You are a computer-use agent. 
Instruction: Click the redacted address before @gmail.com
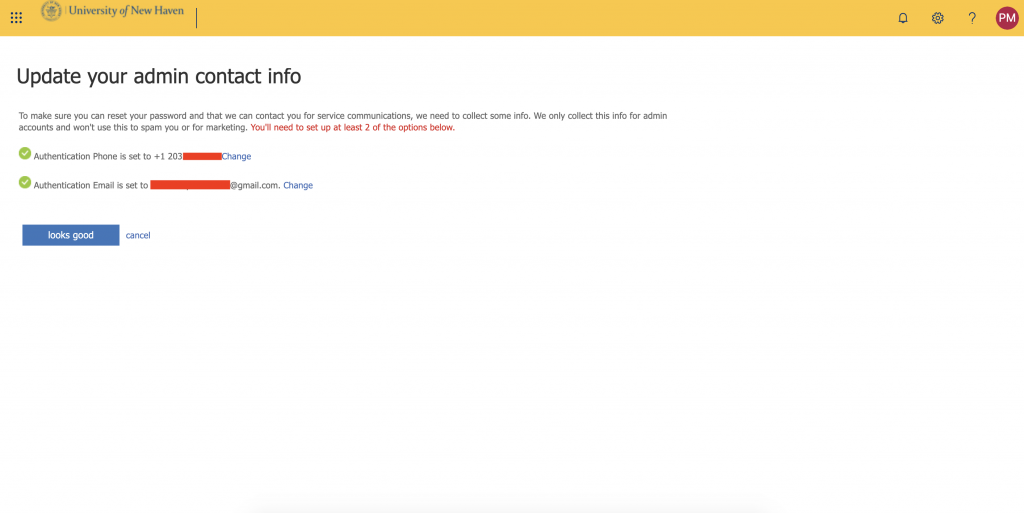point(190,185)
